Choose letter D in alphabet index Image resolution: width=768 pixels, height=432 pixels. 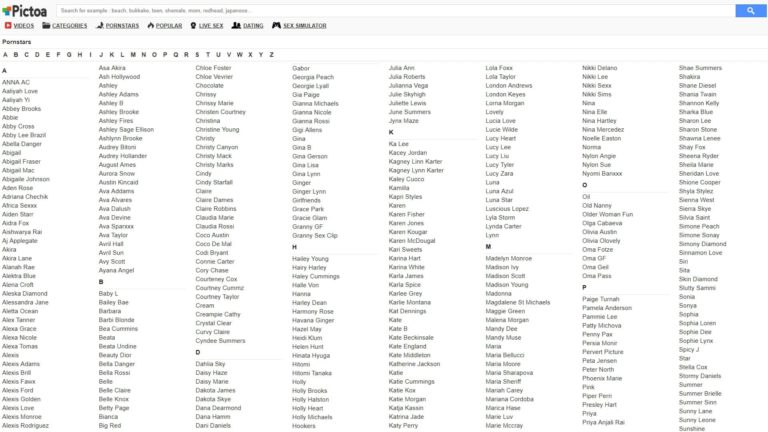tap(37, 55)
